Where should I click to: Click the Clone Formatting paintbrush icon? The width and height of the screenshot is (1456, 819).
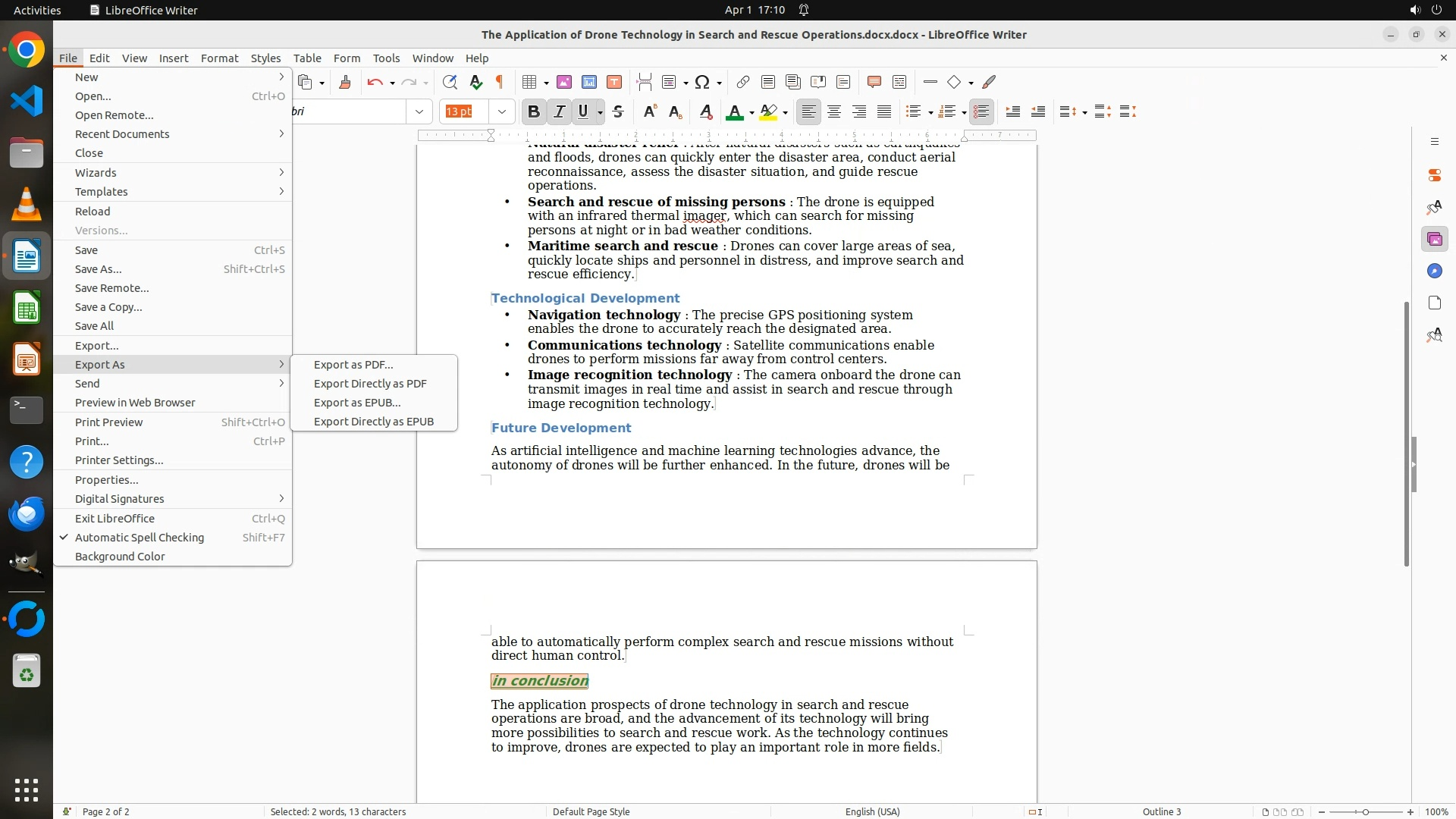point(345,83)
